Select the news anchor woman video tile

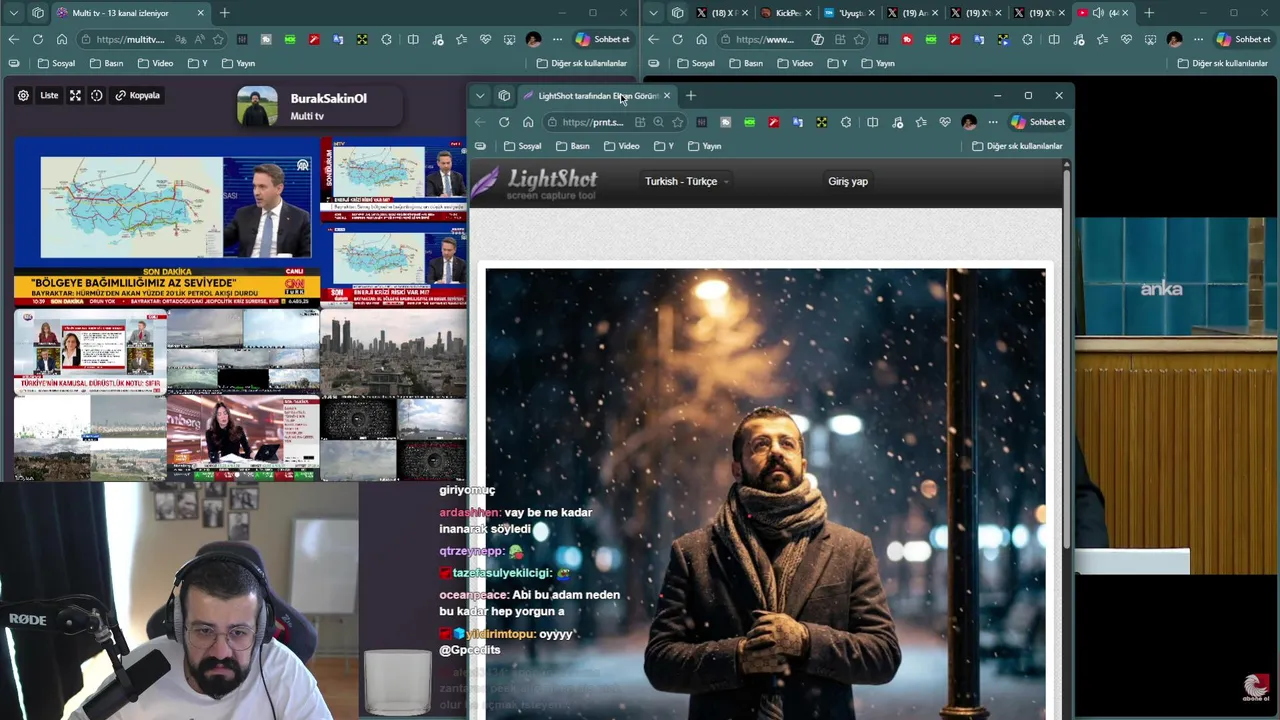pyautogui.click(x=243, y=439)
